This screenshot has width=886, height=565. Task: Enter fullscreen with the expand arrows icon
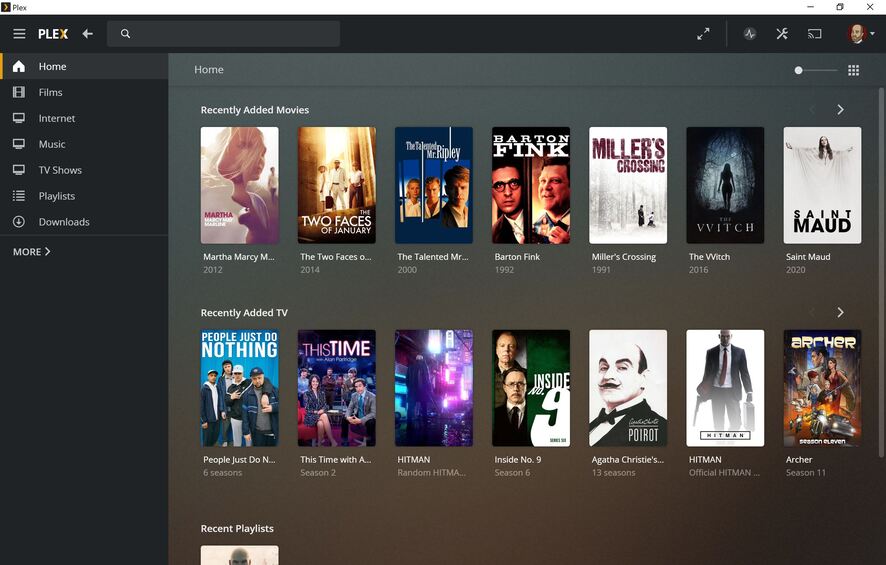tap(703, 34)
